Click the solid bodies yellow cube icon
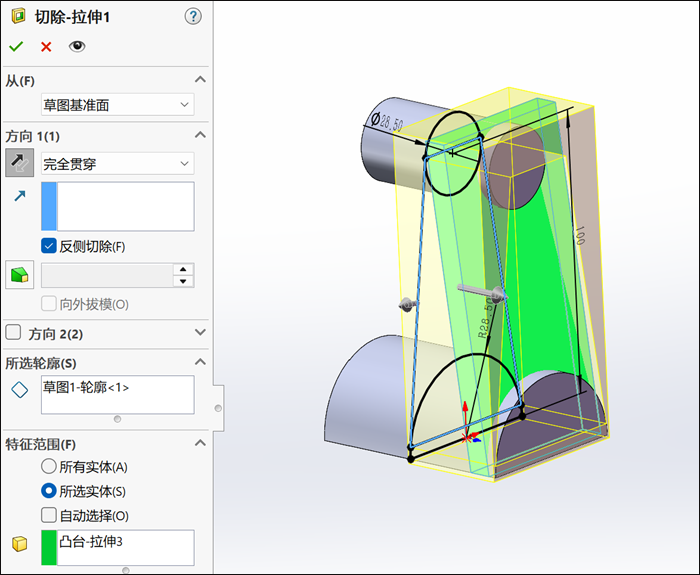The height and width of the screenshot is (575, 700). (x=19, y=544)
